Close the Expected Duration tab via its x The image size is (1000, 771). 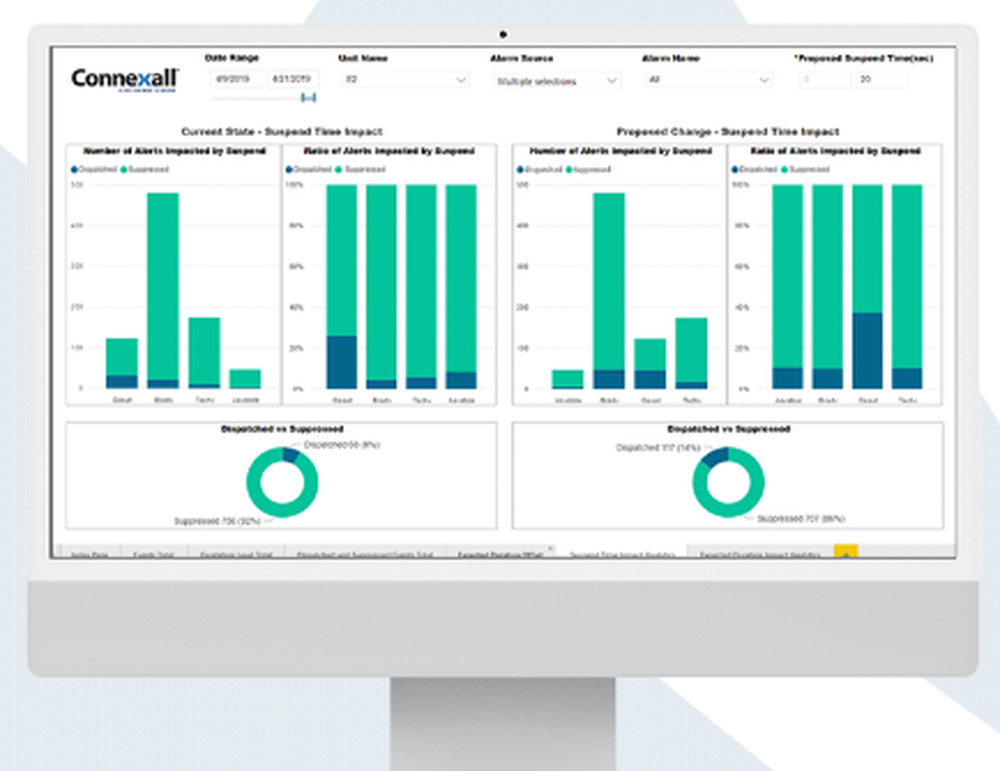(550, 548)
